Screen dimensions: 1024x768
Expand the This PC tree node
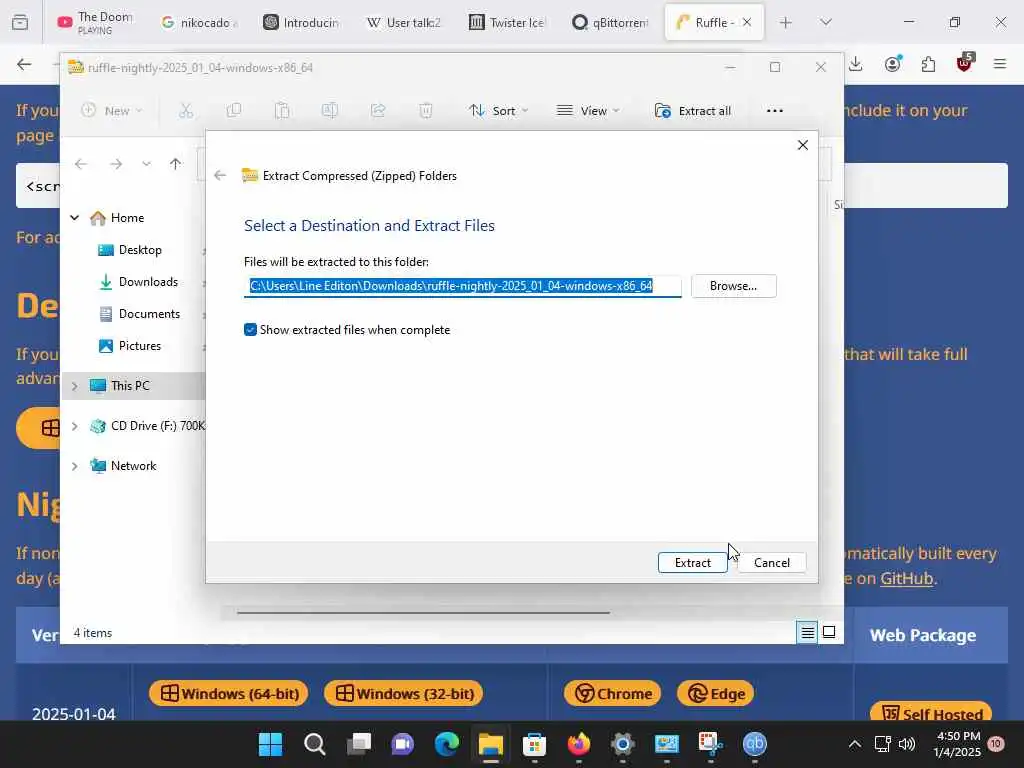(x=74, y=386)
